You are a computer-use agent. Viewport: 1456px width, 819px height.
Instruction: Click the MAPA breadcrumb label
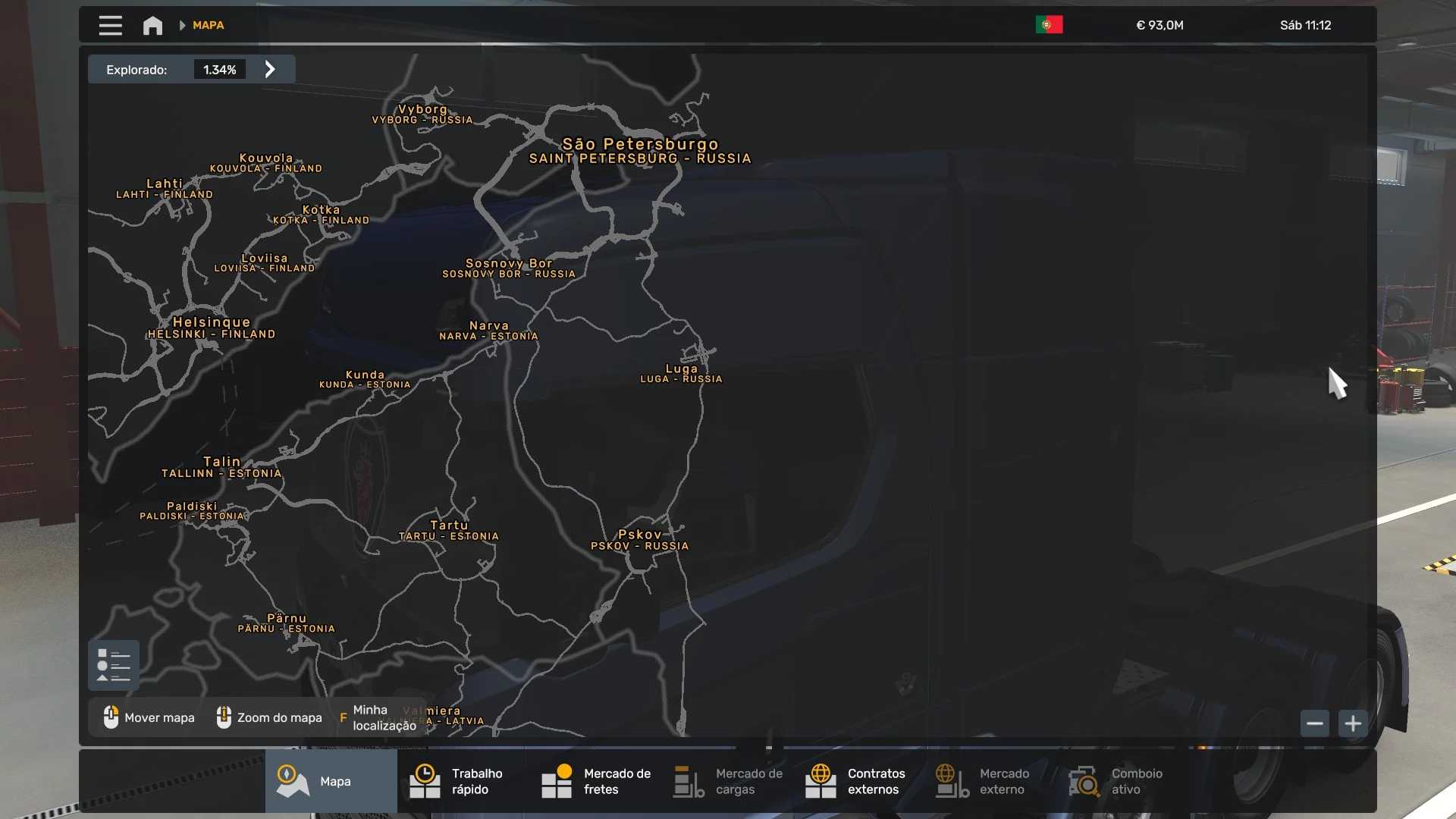click(x=208, y=25)
